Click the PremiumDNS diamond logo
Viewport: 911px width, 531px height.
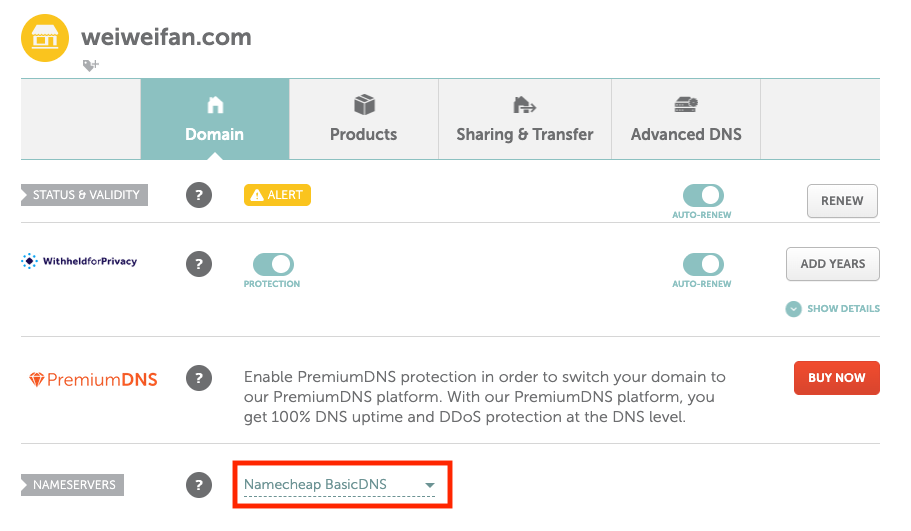[37, 380]
